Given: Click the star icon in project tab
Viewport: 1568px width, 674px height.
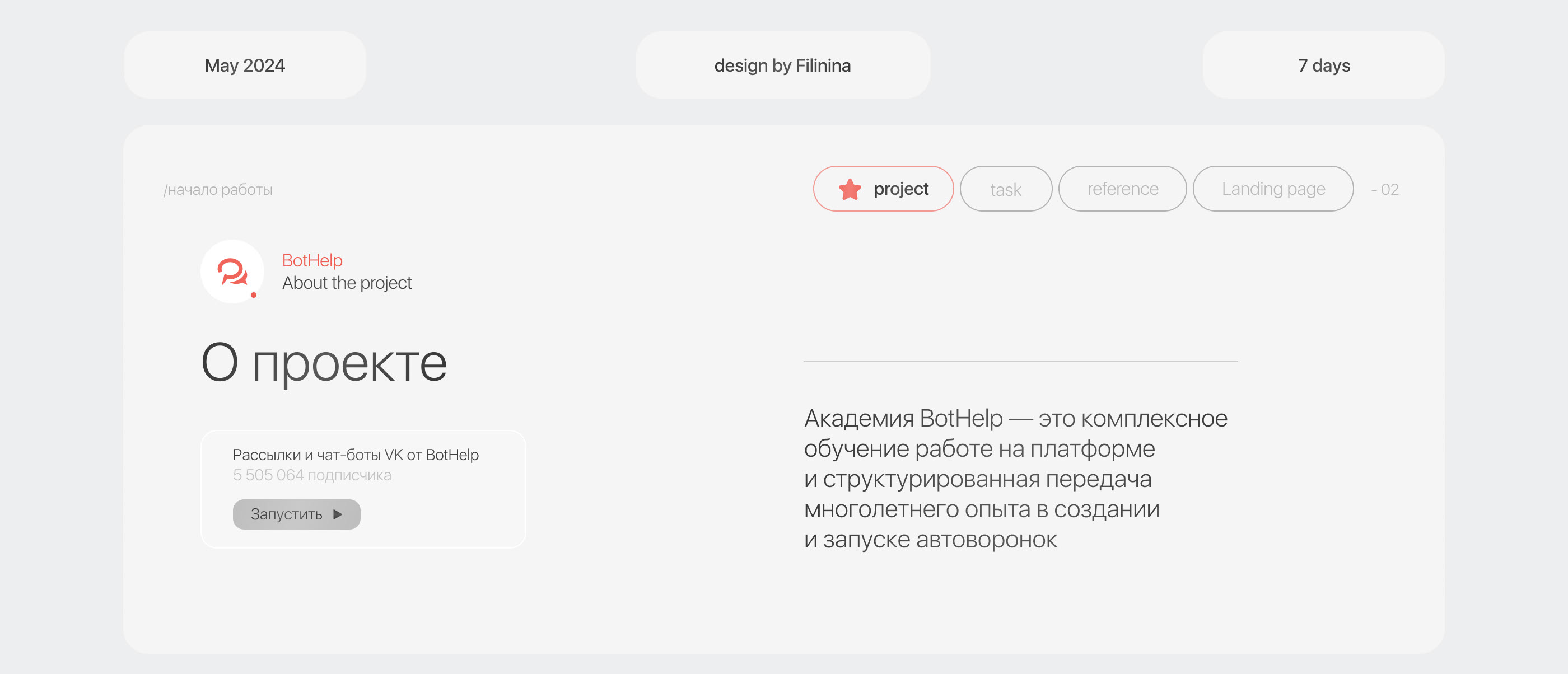Looking at the screenshot, I should 850,189.
